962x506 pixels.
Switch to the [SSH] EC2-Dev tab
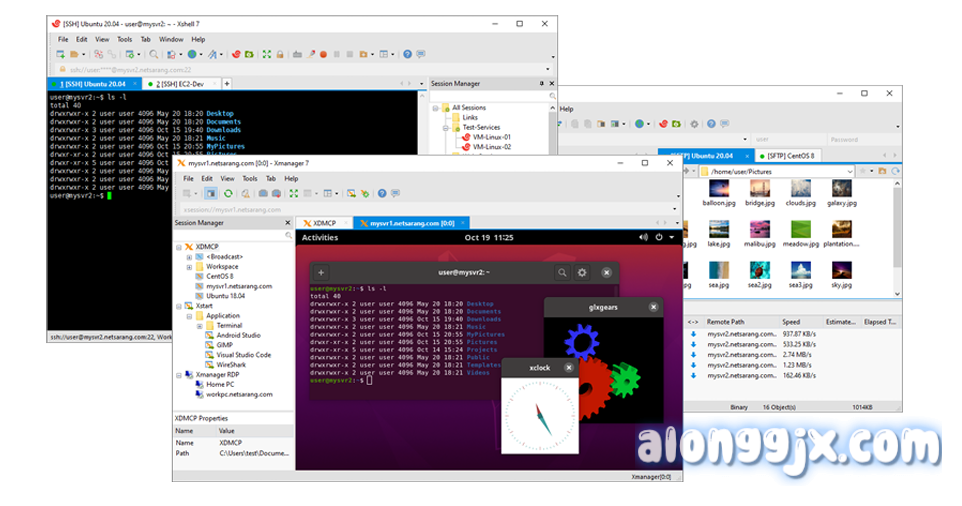[178, 84]
